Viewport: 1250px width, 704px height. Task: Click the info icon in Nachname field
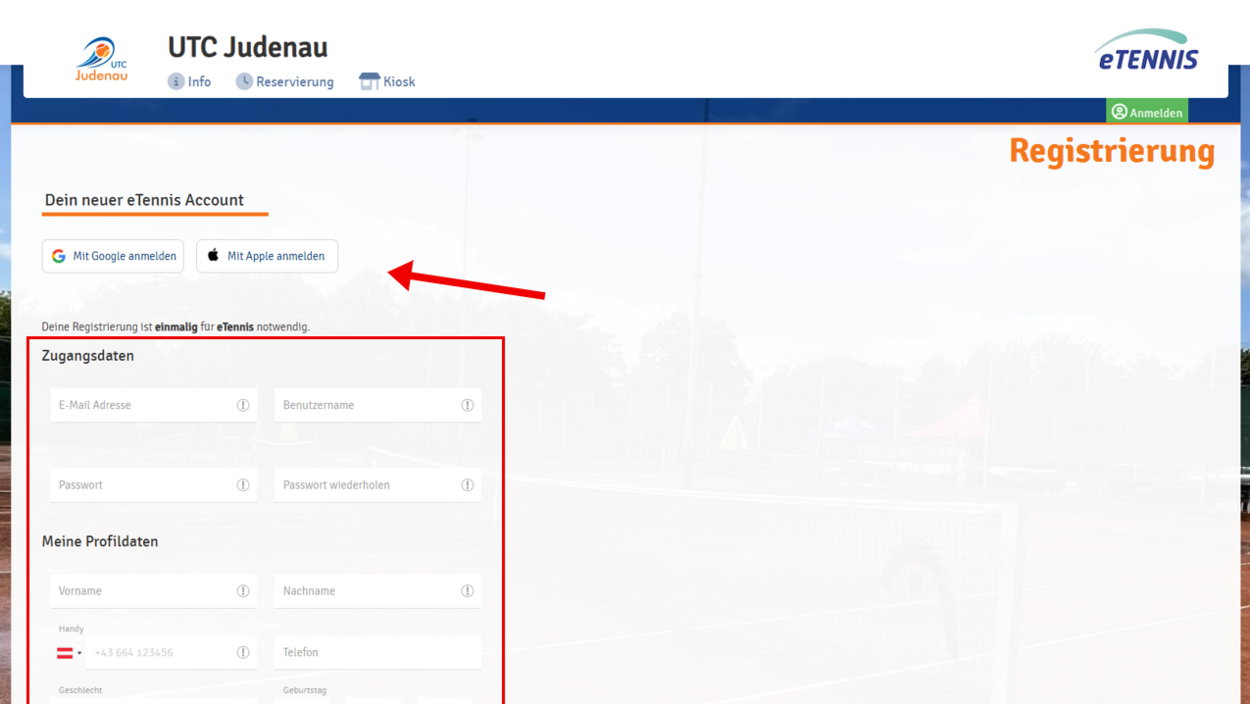click(x=467, y=591)
